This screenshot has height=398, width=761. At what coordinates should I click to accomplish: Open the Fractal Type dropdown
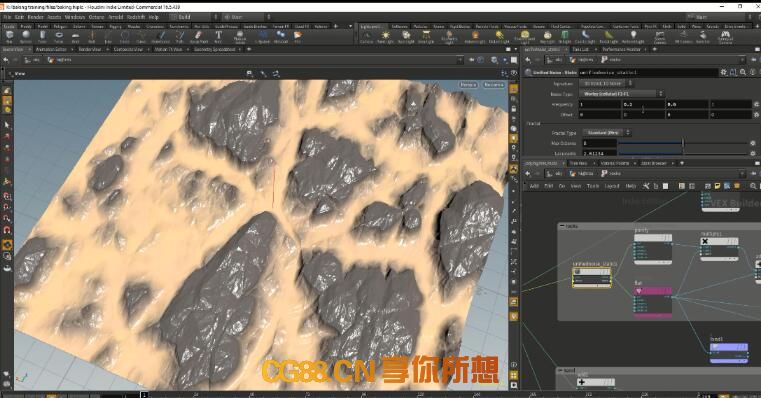coord(606,133)
